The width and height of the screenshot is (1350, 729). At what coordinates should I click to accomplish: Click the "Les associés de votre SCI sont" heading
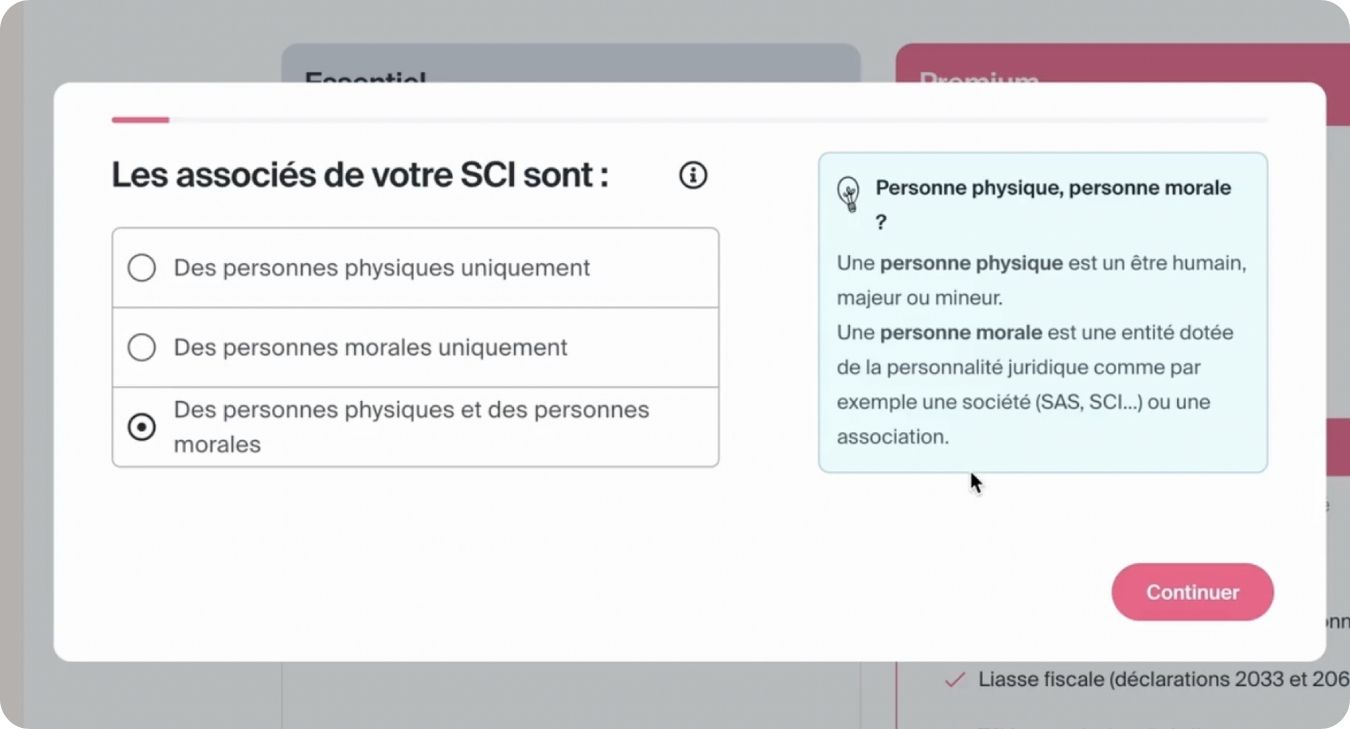[x=360, y=176]
